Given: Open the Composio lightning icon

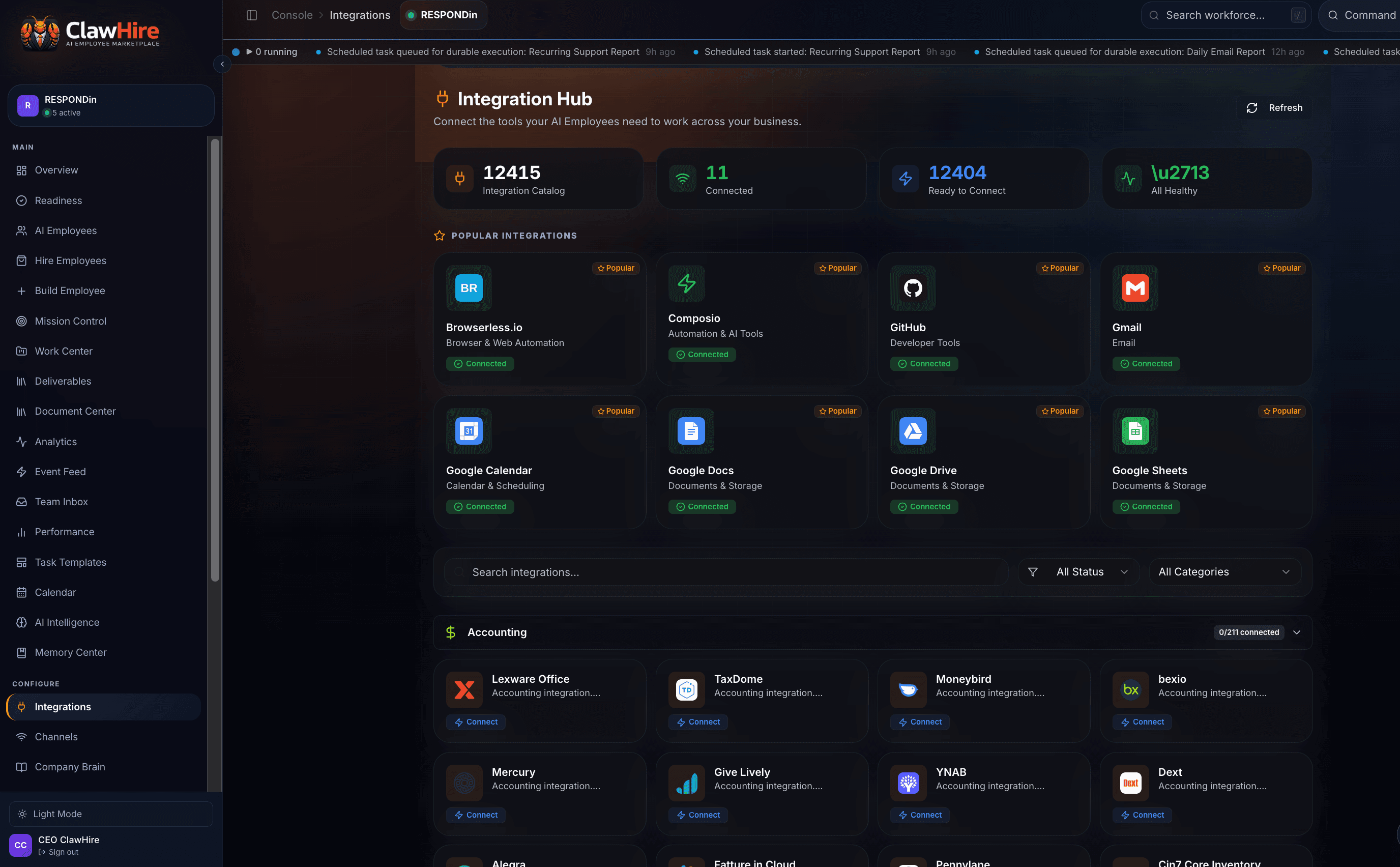Looking at the screenshot, I should 686,283.
